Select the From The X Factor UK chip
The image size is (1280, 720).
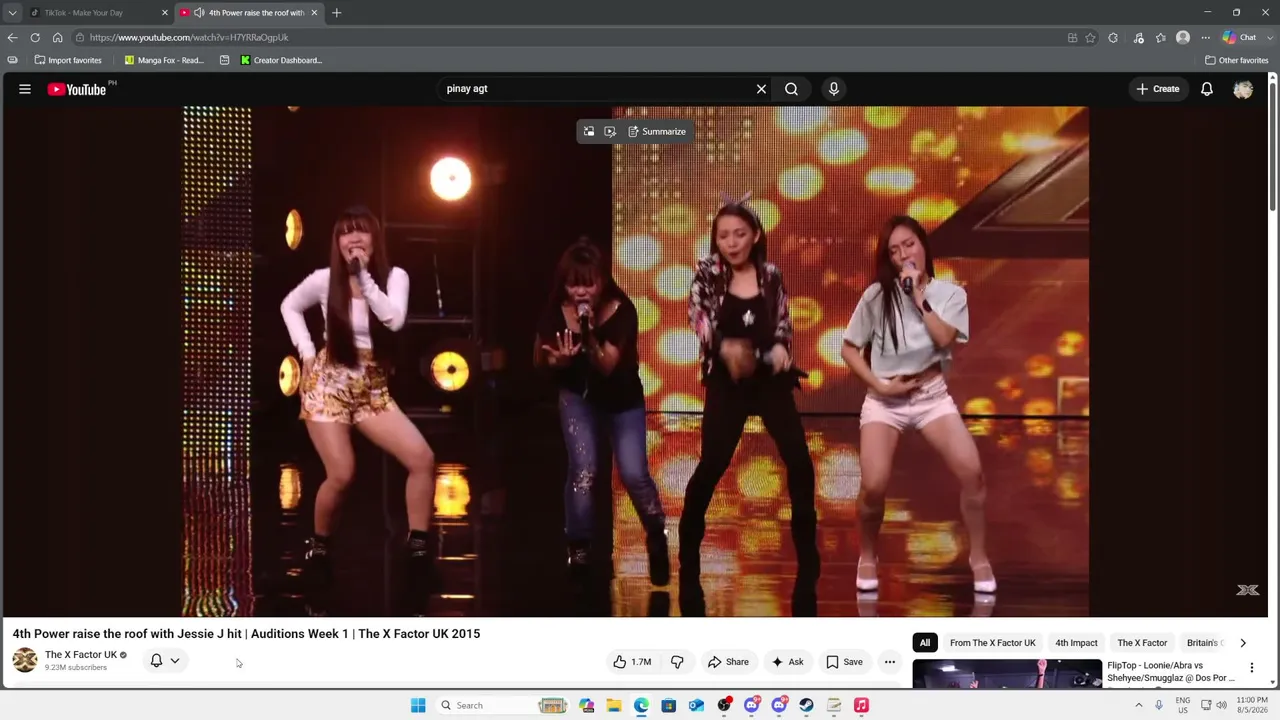click(993, 643)
